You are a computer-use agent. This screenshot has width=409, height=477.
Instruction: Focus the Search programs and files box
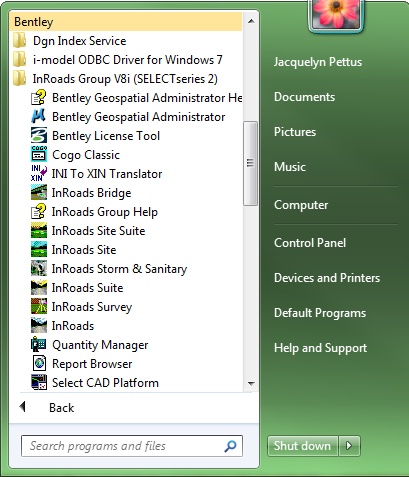click(x=132, y=446)
